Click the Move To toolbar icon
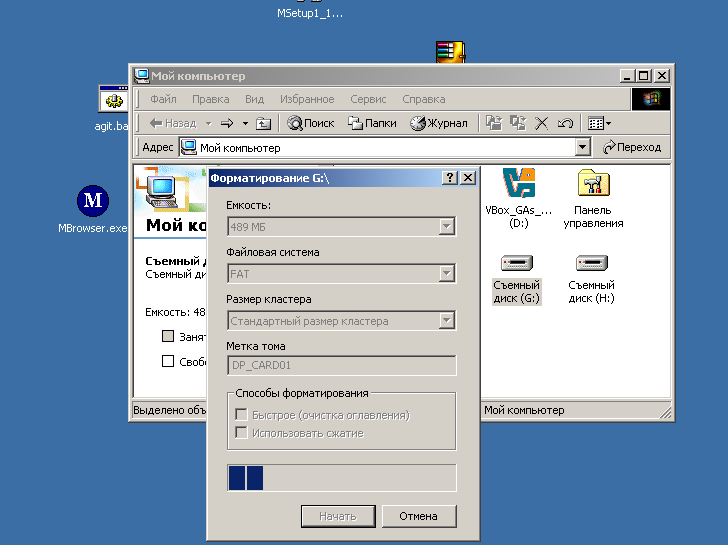Image resolution: width=728 pixels, height=545 pixels. [494, 123]
